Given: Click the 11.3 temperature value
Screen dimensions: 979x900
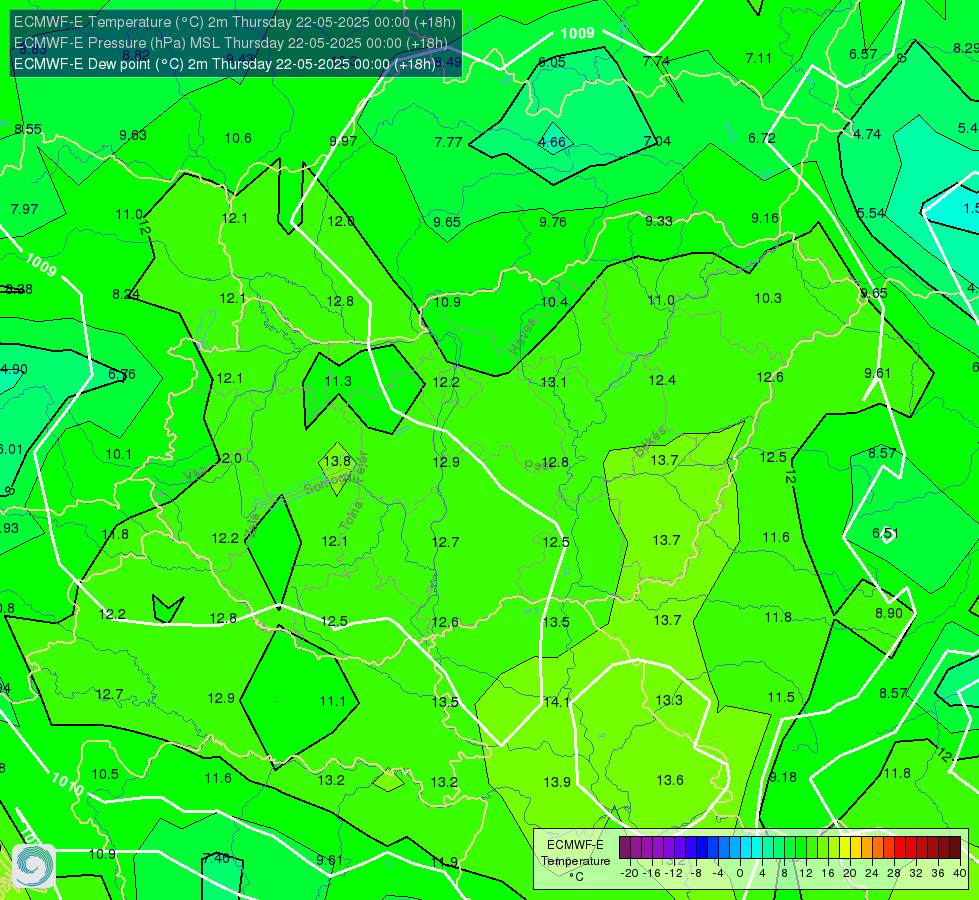Looking at the screenshot, I should pos(338,381).
